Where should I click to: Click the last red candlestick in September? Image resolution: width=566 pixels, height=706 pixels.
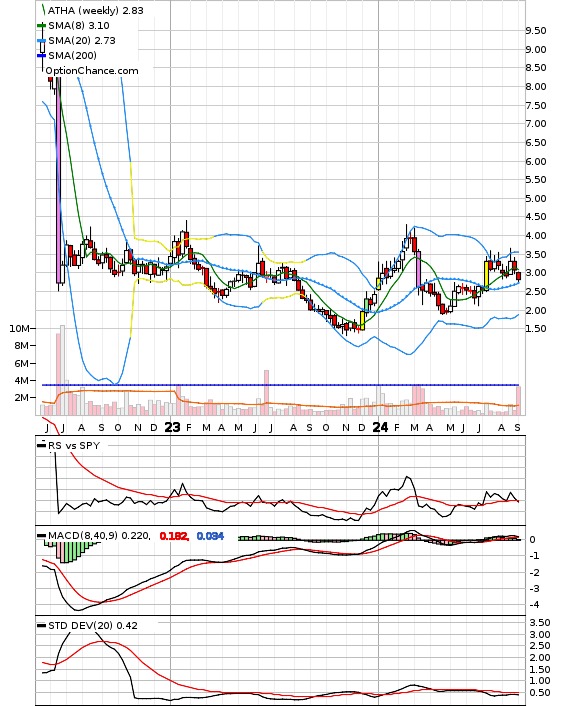click(x=519, y=276)
